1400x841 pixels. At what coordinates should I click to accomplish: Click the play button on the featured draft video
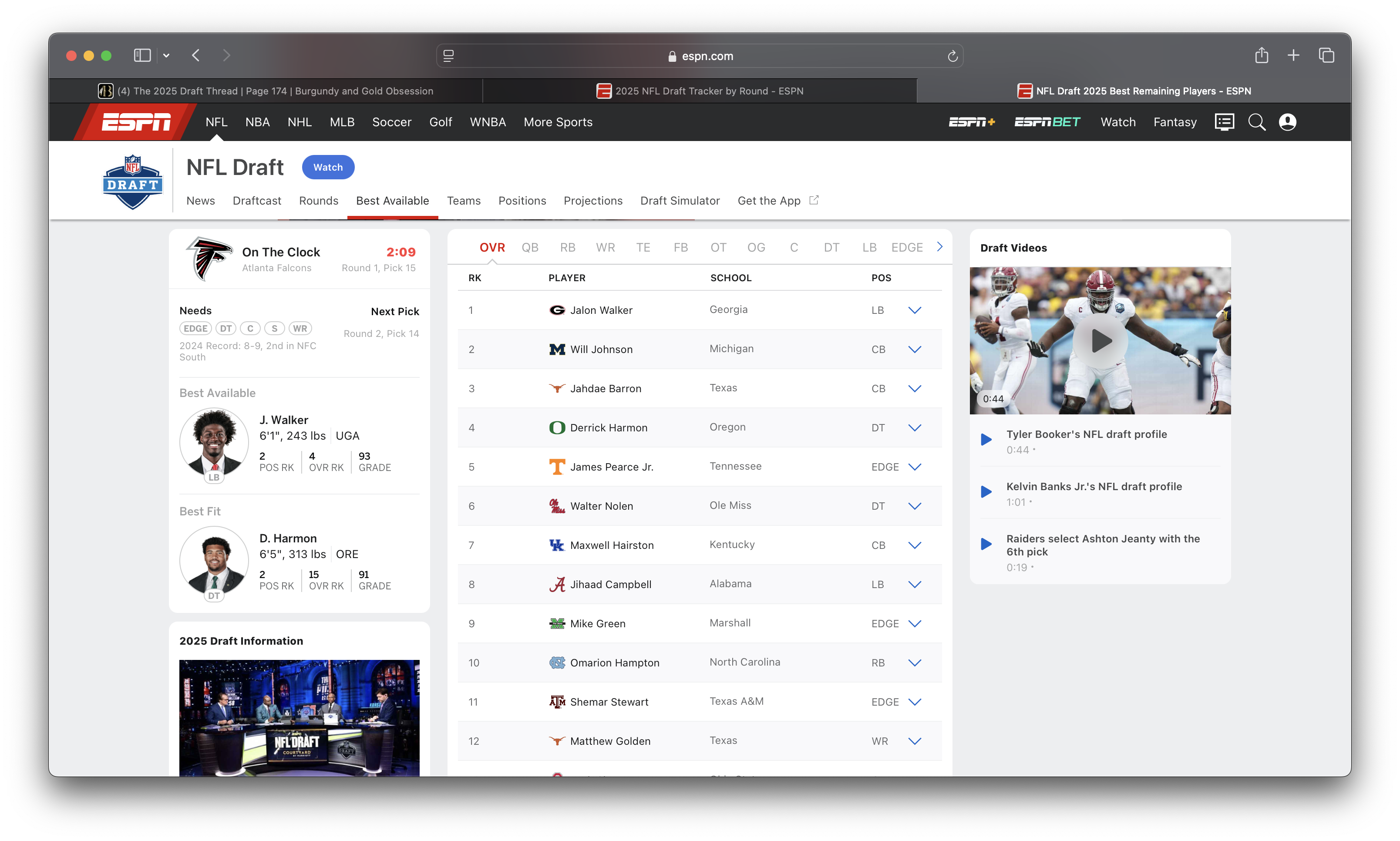(1101, 340)
